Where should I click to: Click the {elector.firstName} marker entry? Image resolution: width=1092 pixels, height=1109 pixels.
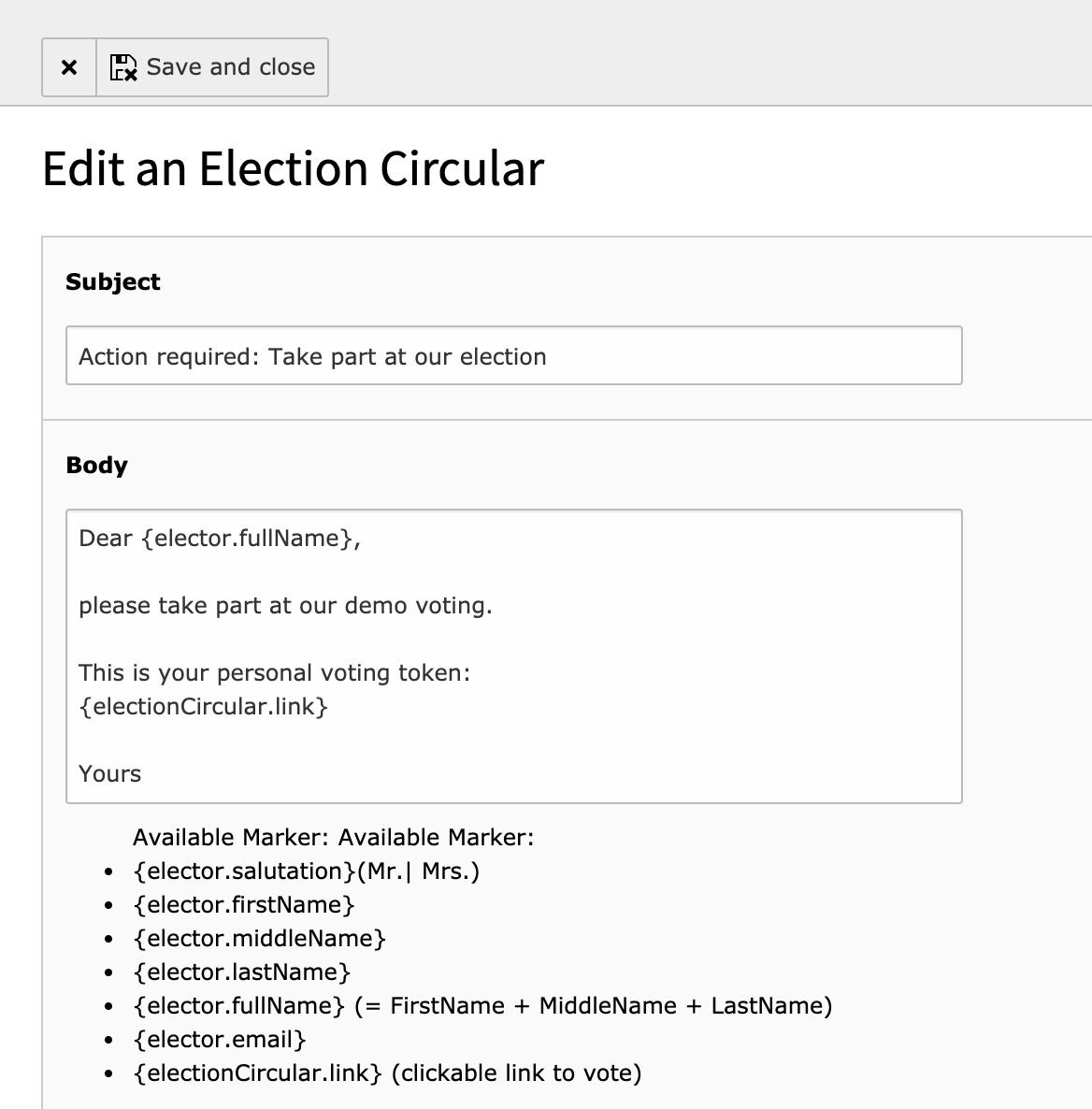(x=244, y=904)
